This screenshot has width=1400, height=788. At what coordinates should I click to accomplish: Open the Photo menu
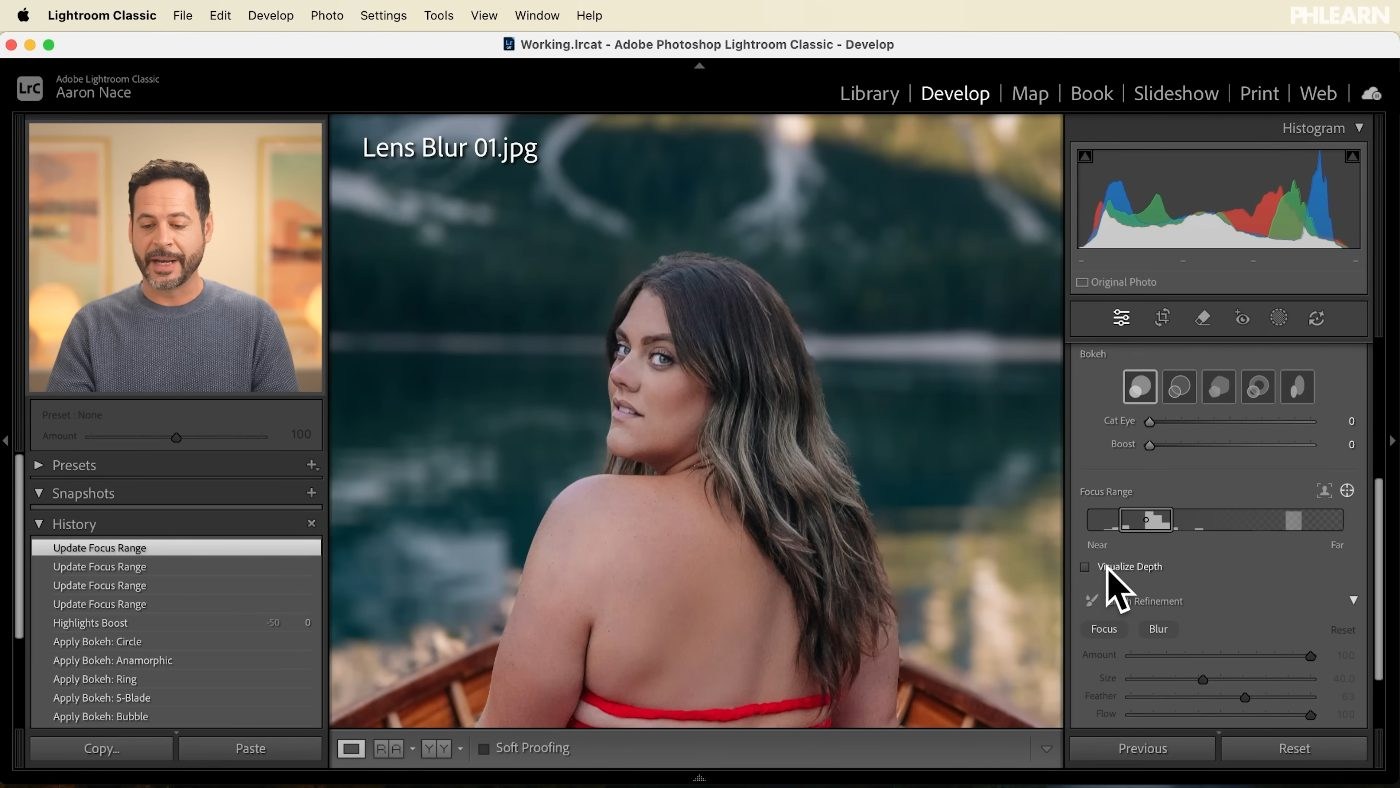tap(327, 15)
